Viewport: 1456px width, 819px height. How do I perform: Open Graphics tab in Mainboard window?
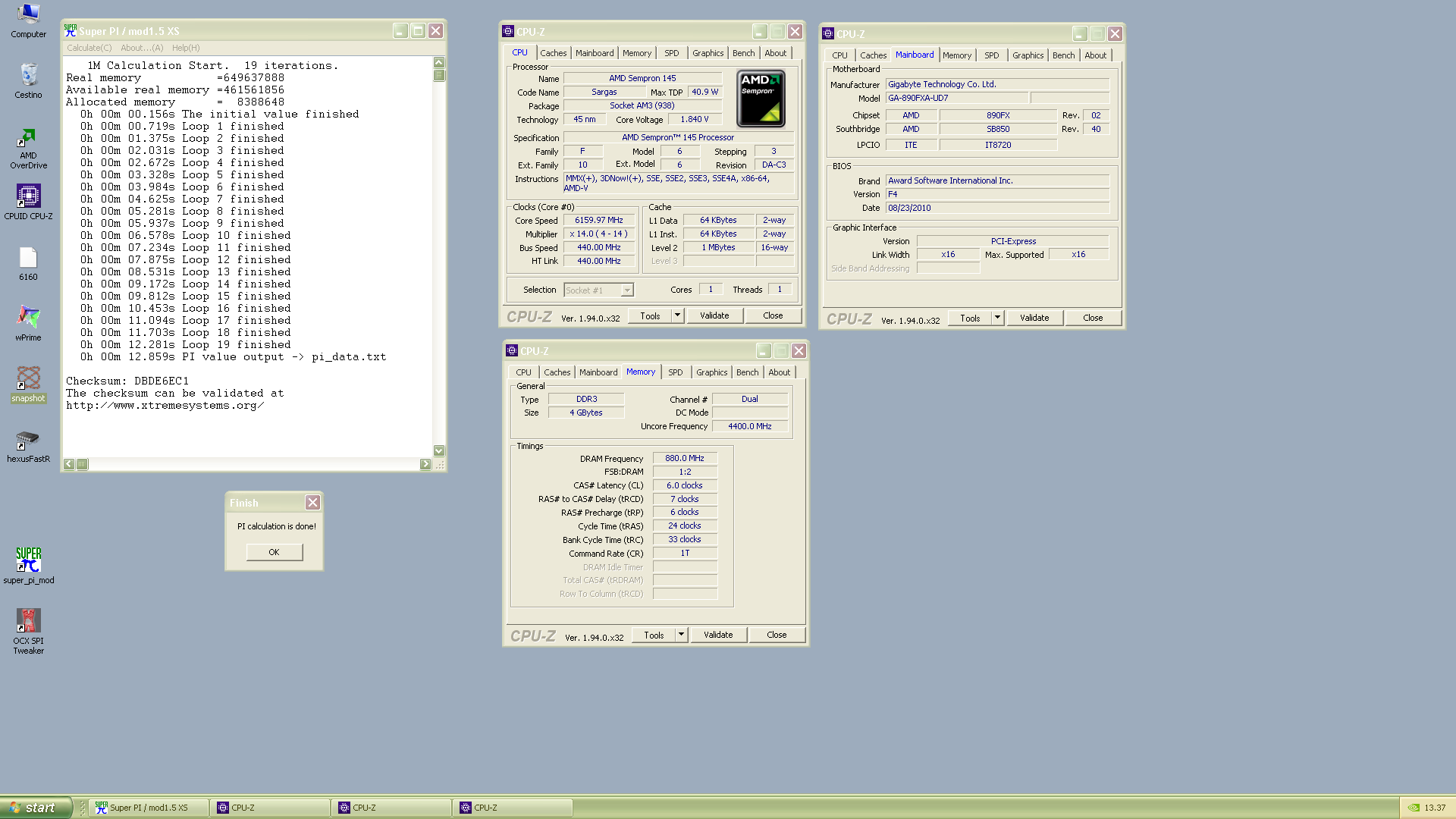1028,55
